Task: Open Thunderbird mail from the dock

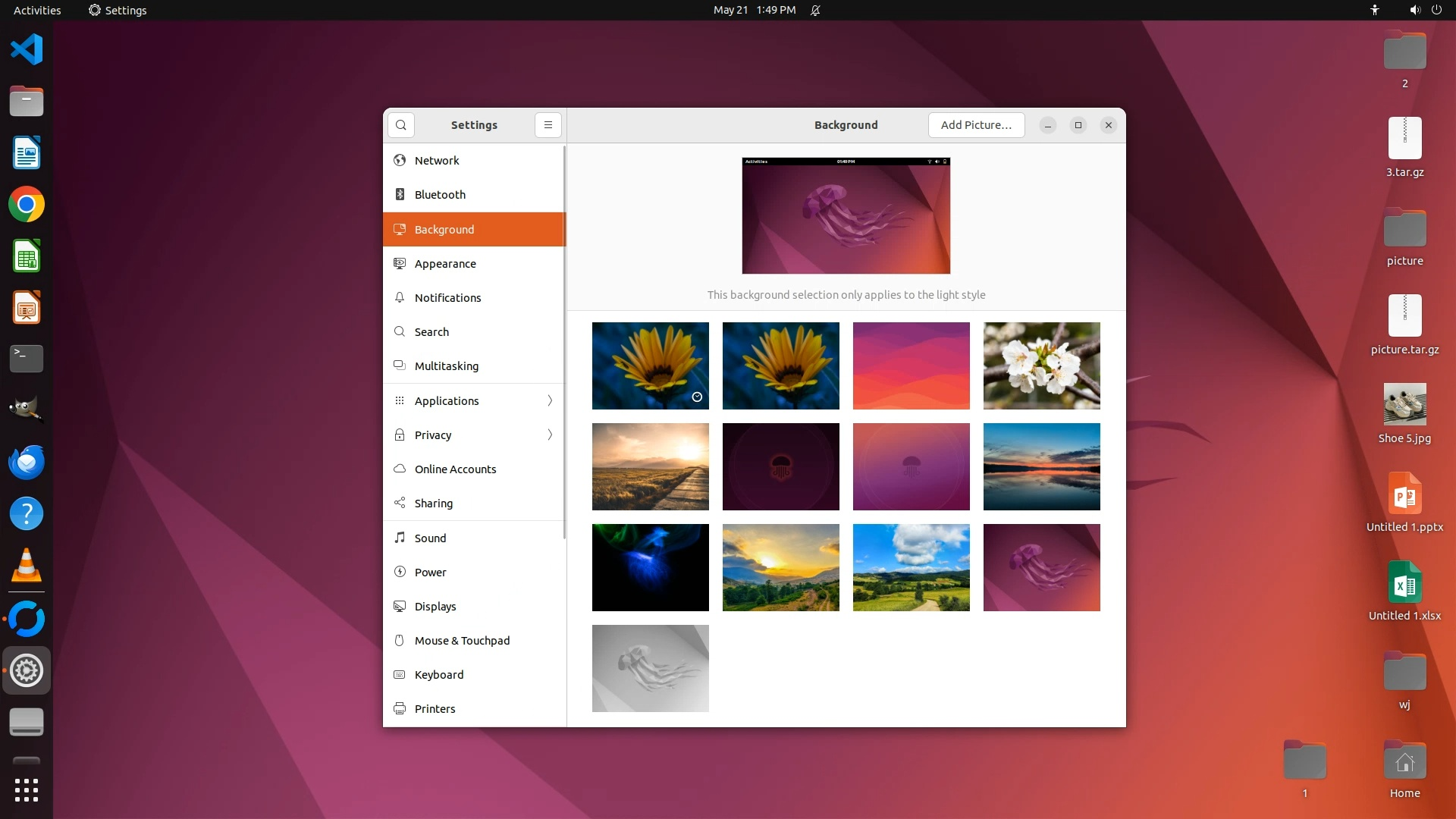Action: pos(27,462)
